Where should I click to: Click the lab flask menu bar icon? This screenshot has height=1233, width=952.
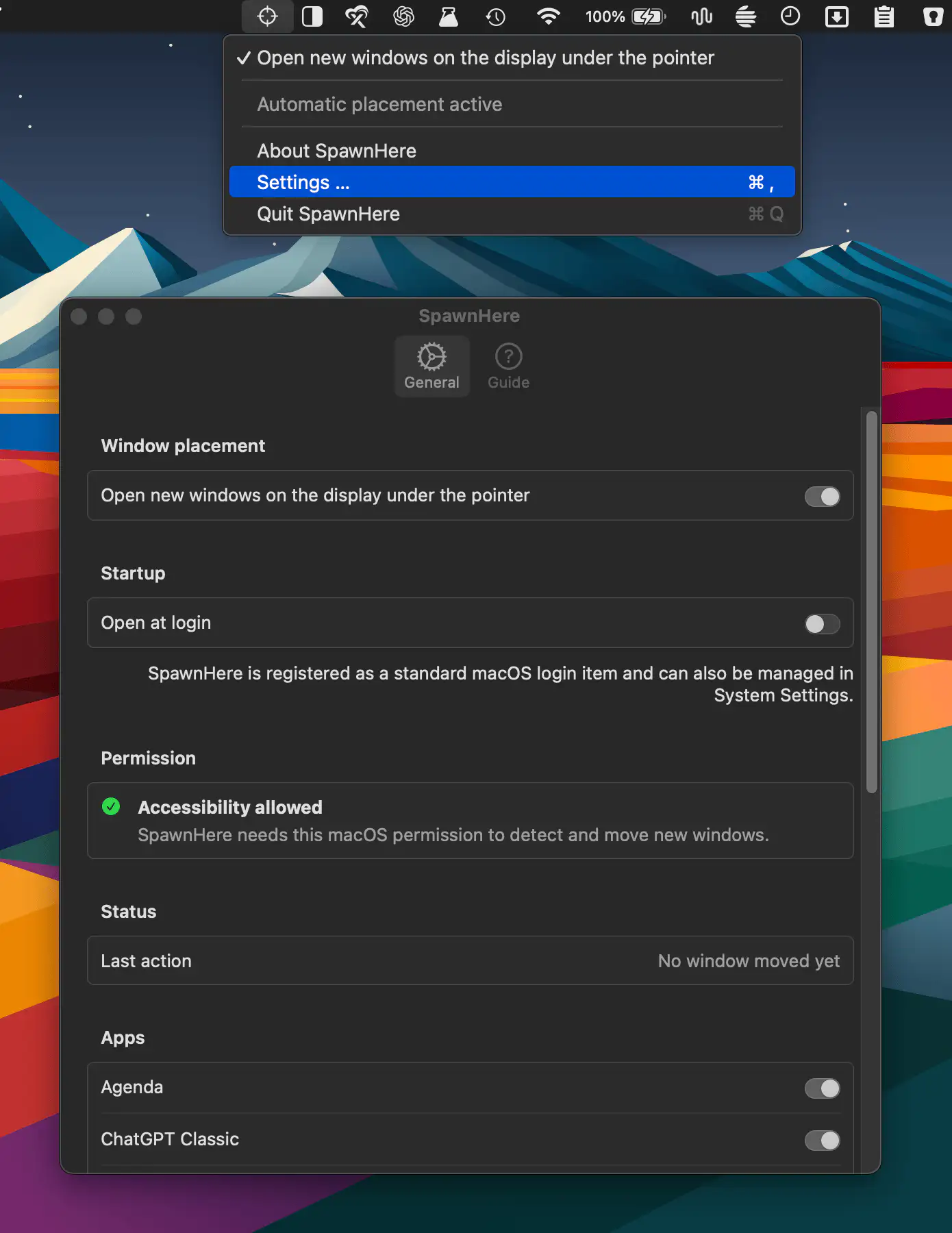[x=449, y=16]
